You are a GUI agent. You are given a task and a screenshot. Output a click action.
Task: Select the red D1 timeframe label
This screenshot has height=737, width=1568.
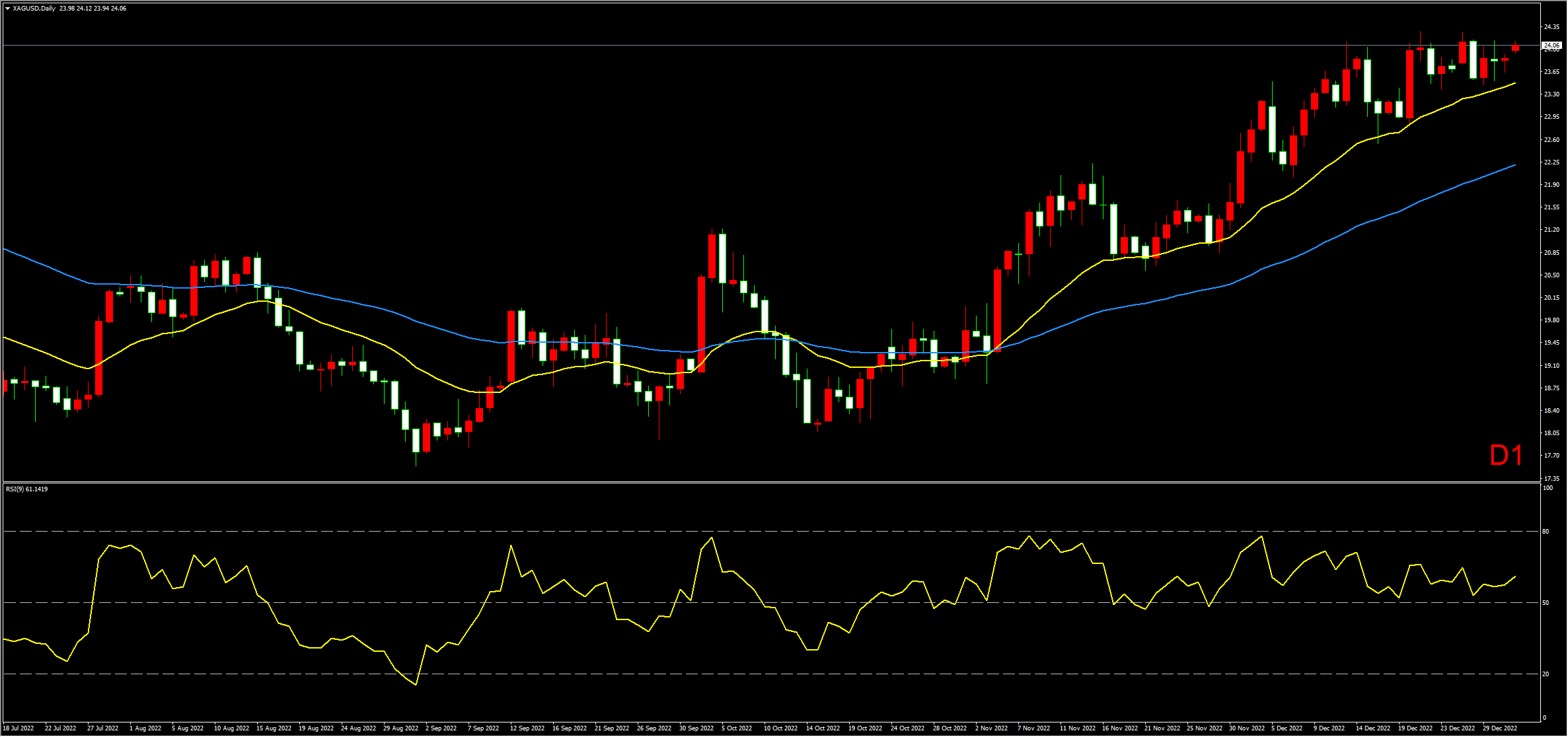click(1506, 456)
